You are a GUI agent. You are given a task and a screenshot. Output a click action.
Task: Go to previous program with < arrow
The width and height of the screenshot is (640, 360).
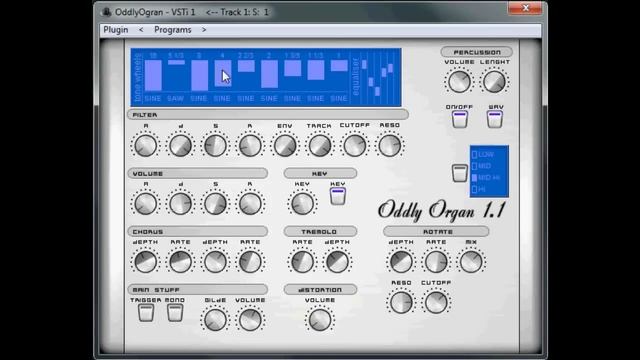point(141,30)
